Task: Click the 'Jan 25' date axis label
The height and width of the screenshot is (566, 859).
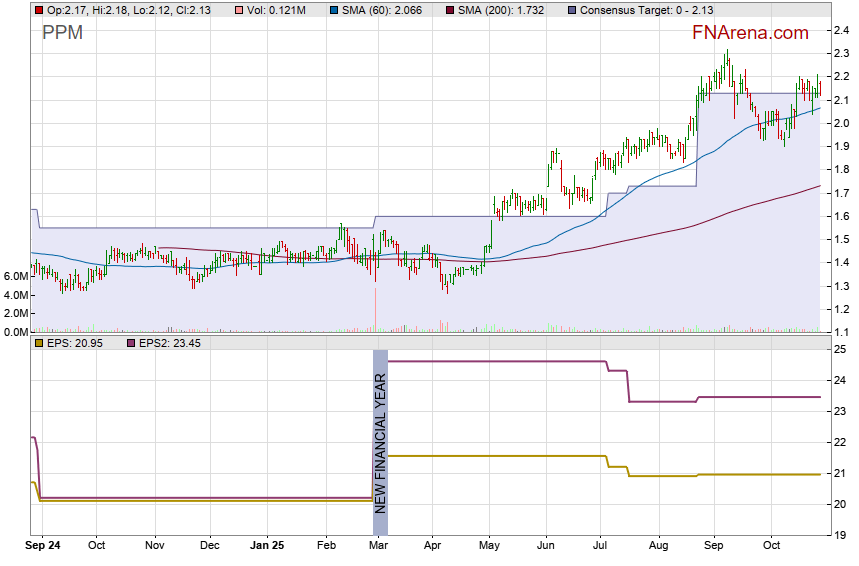Action: tap(267, 546)
